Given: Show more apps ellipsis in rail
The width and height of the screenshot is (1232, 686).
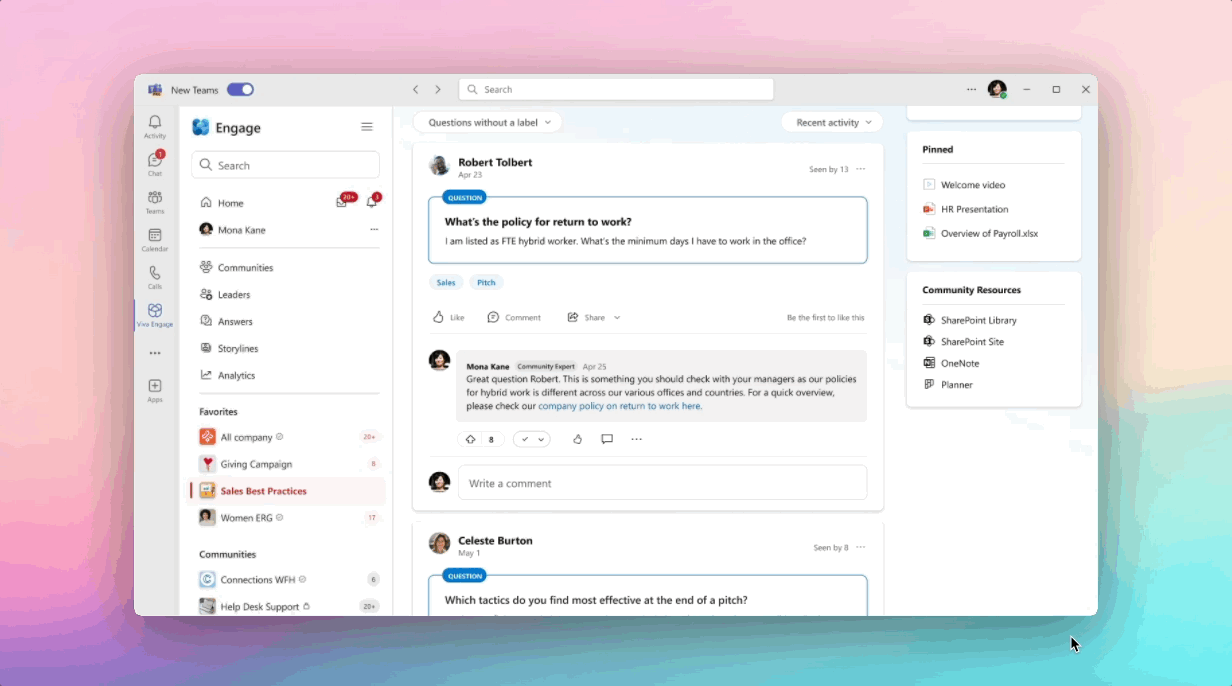Looking at the screenshot, I should (x=155, y=353).
